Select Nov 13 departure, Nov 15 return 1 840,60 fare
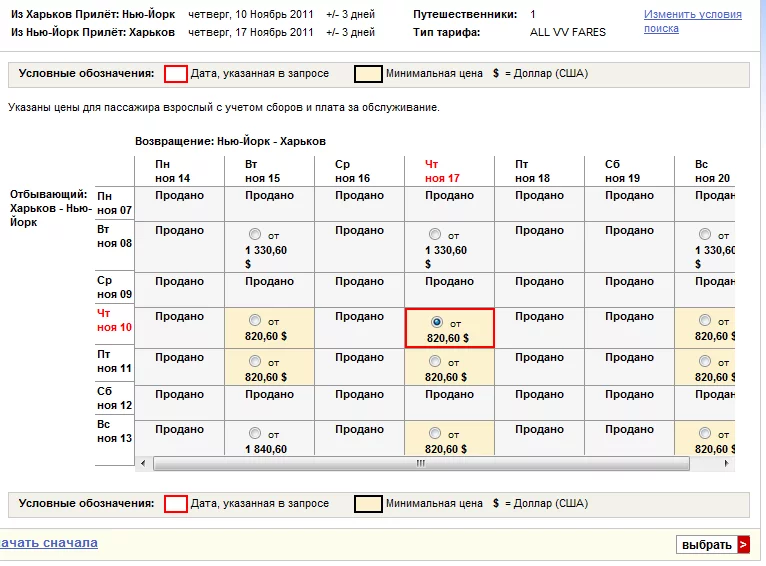The width and height of the screenshot is (766, 566). click(255, 433)
